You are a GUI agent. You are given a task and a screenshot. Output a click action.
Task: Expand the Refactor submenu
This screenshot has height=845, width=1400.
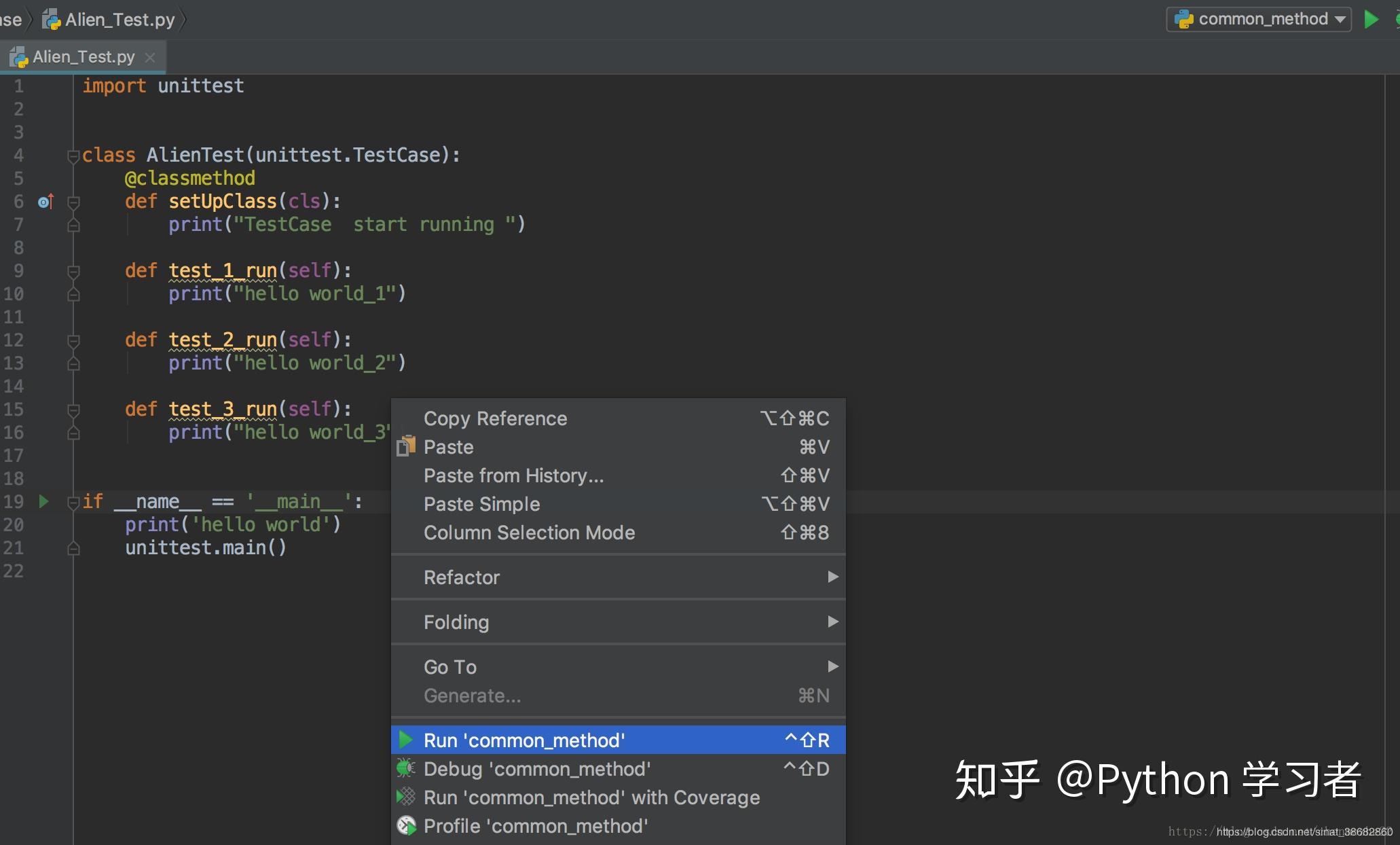[x=461, y=577]
